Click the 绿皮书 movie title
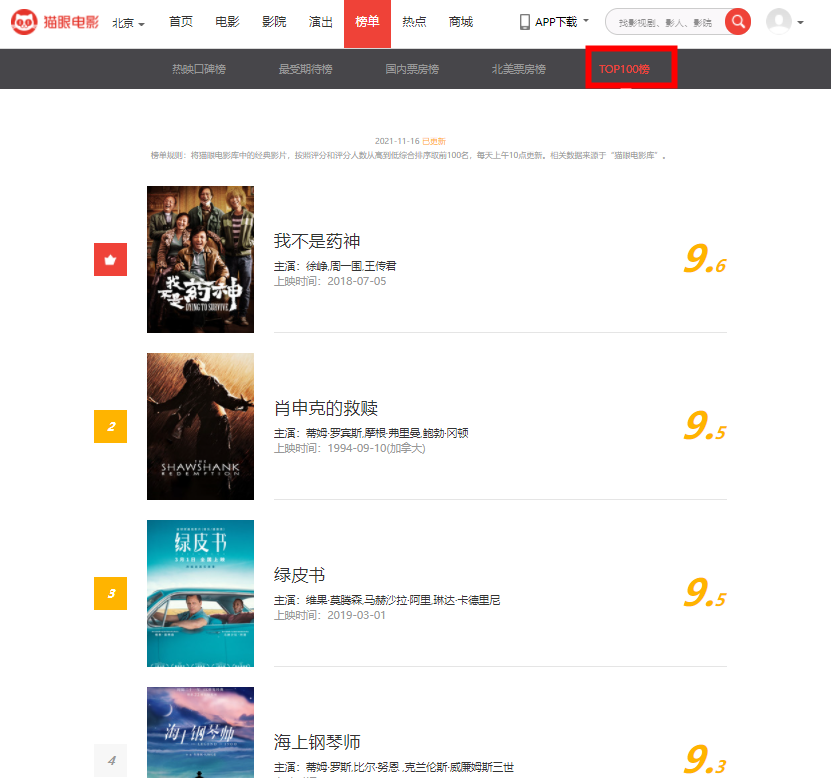This screenshot has height=778, width=831. [x=299, y=575]
